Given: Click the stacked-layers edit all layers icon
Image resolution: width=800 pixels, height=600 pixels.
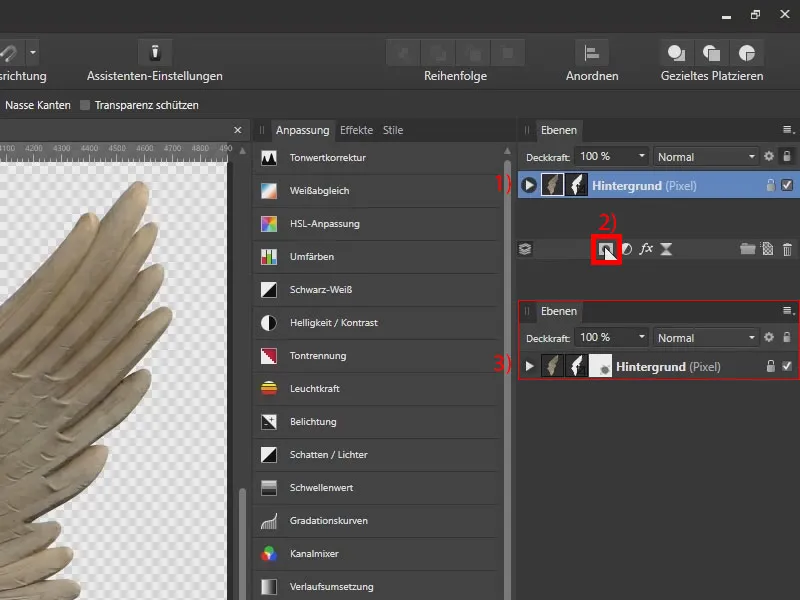Looking at the screenshot, I should 525,249.
